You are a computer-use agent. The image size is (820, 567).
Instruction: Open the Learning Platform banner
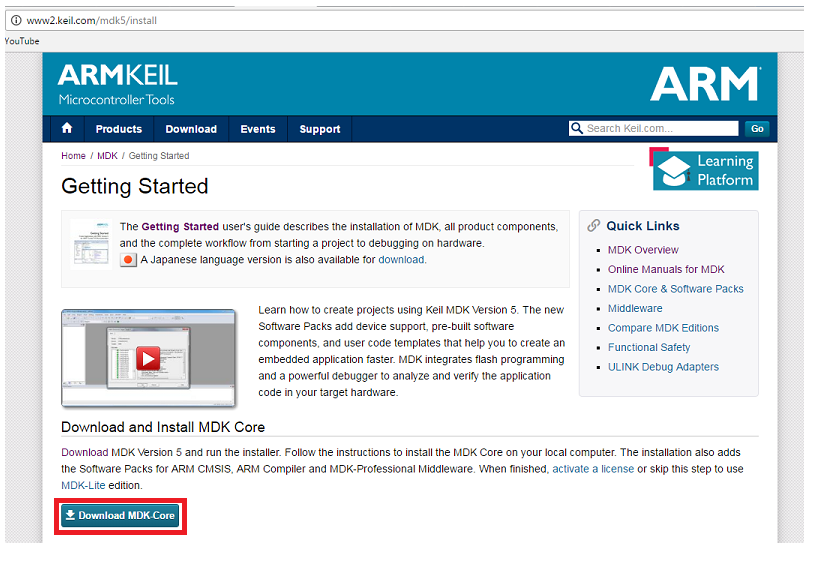coord(705,170)
